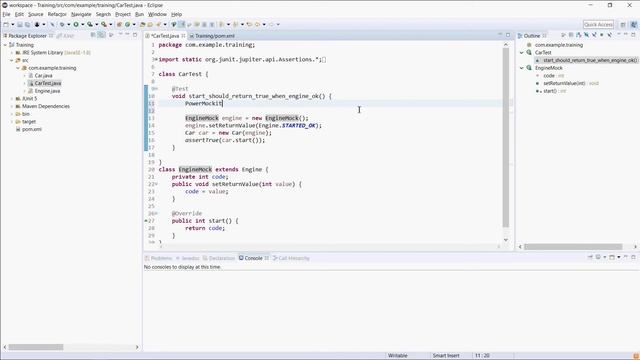Click the New file toolbar icon
The width and height of the screenshot is (640, 360).
pyautogui.click(x=6, y=24)
